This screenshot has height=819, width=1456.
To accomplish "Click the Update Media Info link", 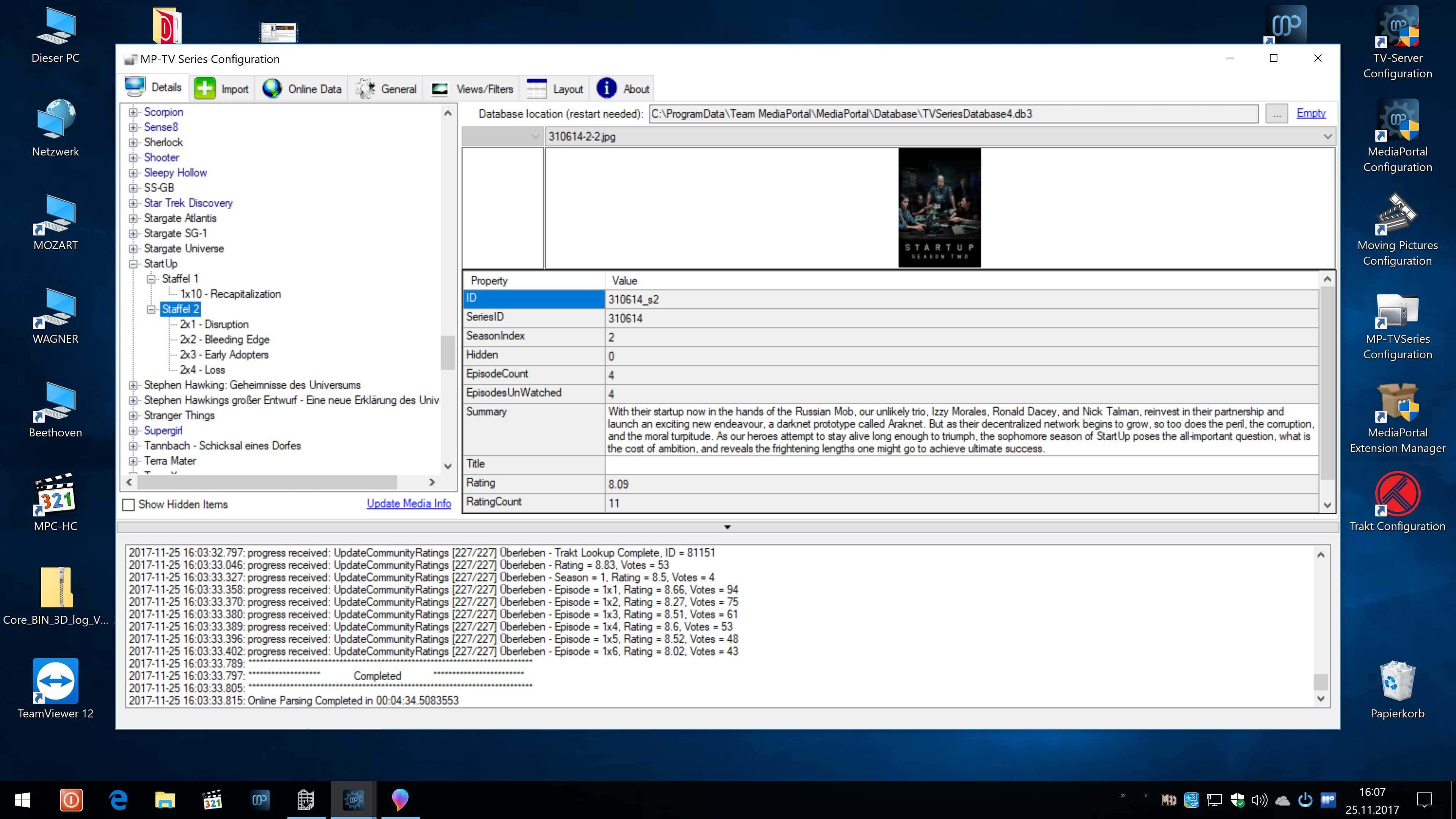I will [409, 504].
